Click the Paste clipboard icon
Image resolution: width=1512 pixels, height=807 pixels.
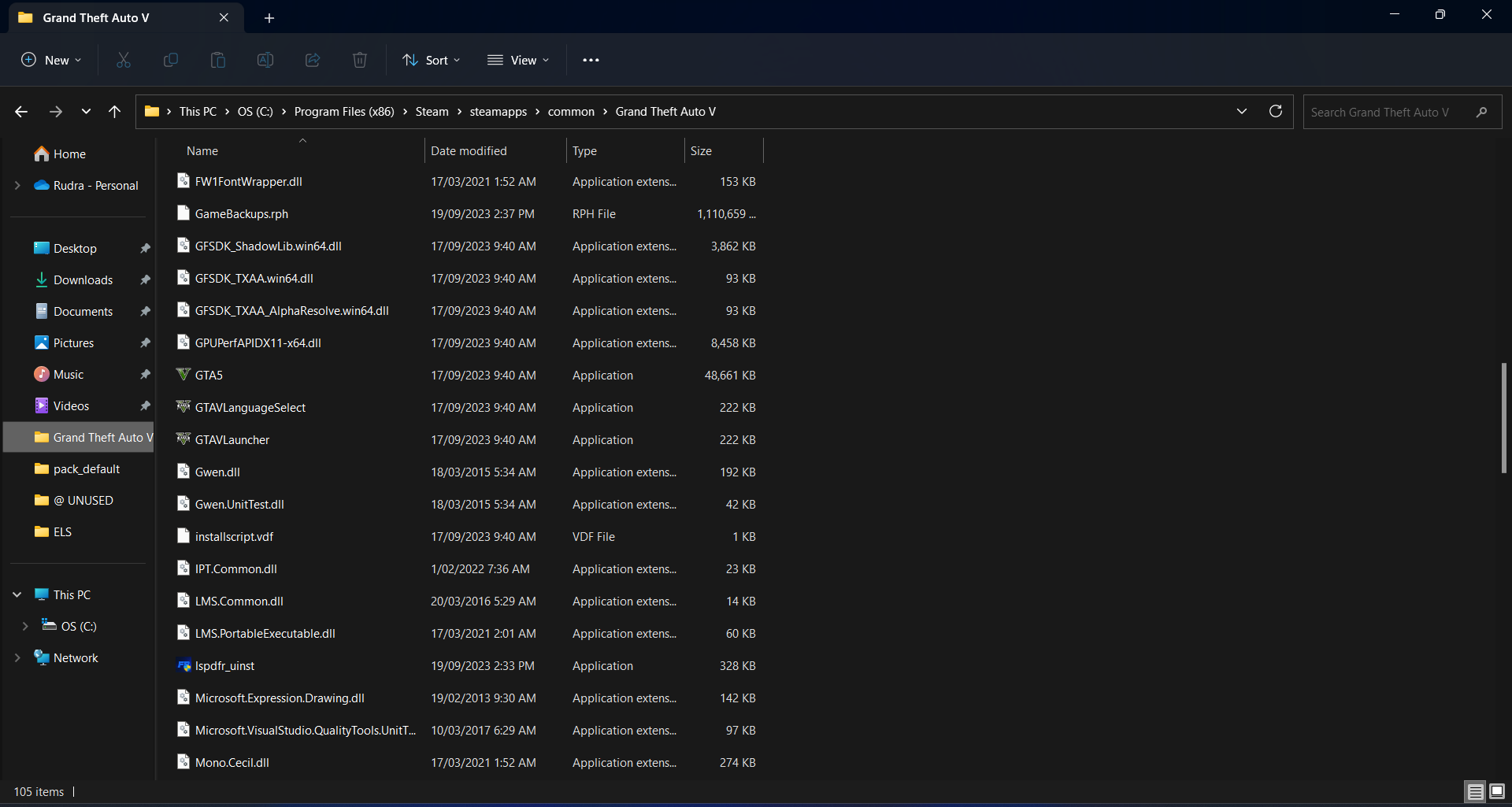[x=218, y=60]
